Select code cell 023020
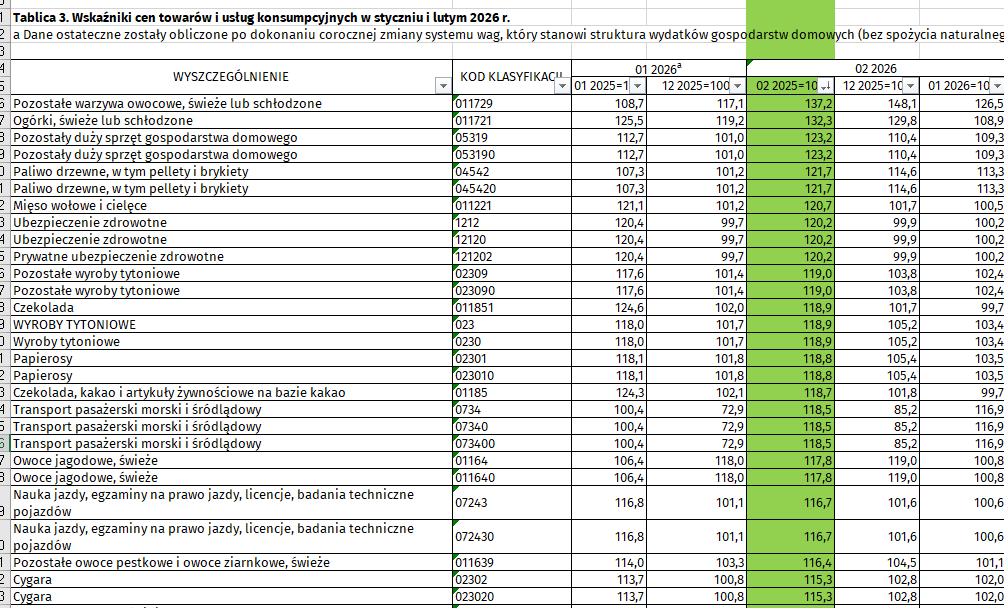1004x608 pixels. pos(512,596)
